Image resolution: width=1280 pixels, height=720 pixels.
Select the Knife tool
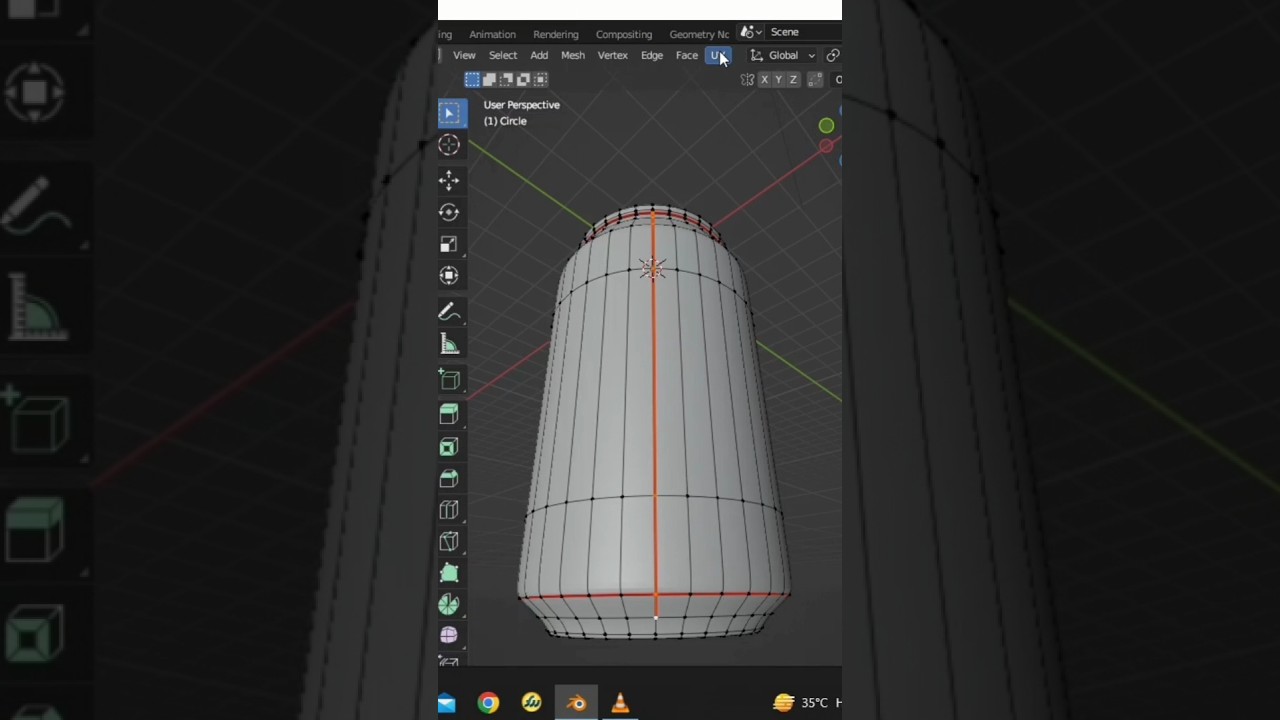point(449,542)
